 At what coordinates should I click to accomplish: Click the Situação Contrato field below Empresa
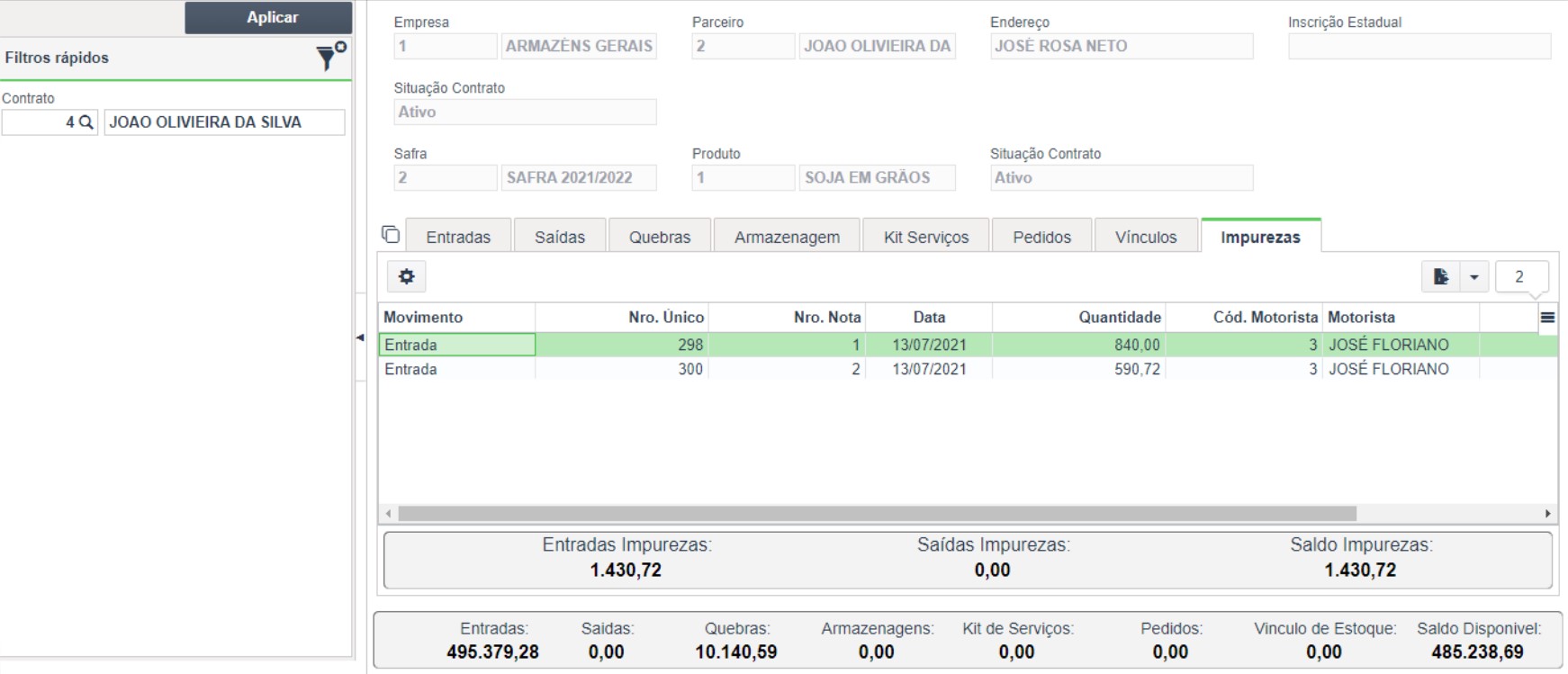point(525,112)
